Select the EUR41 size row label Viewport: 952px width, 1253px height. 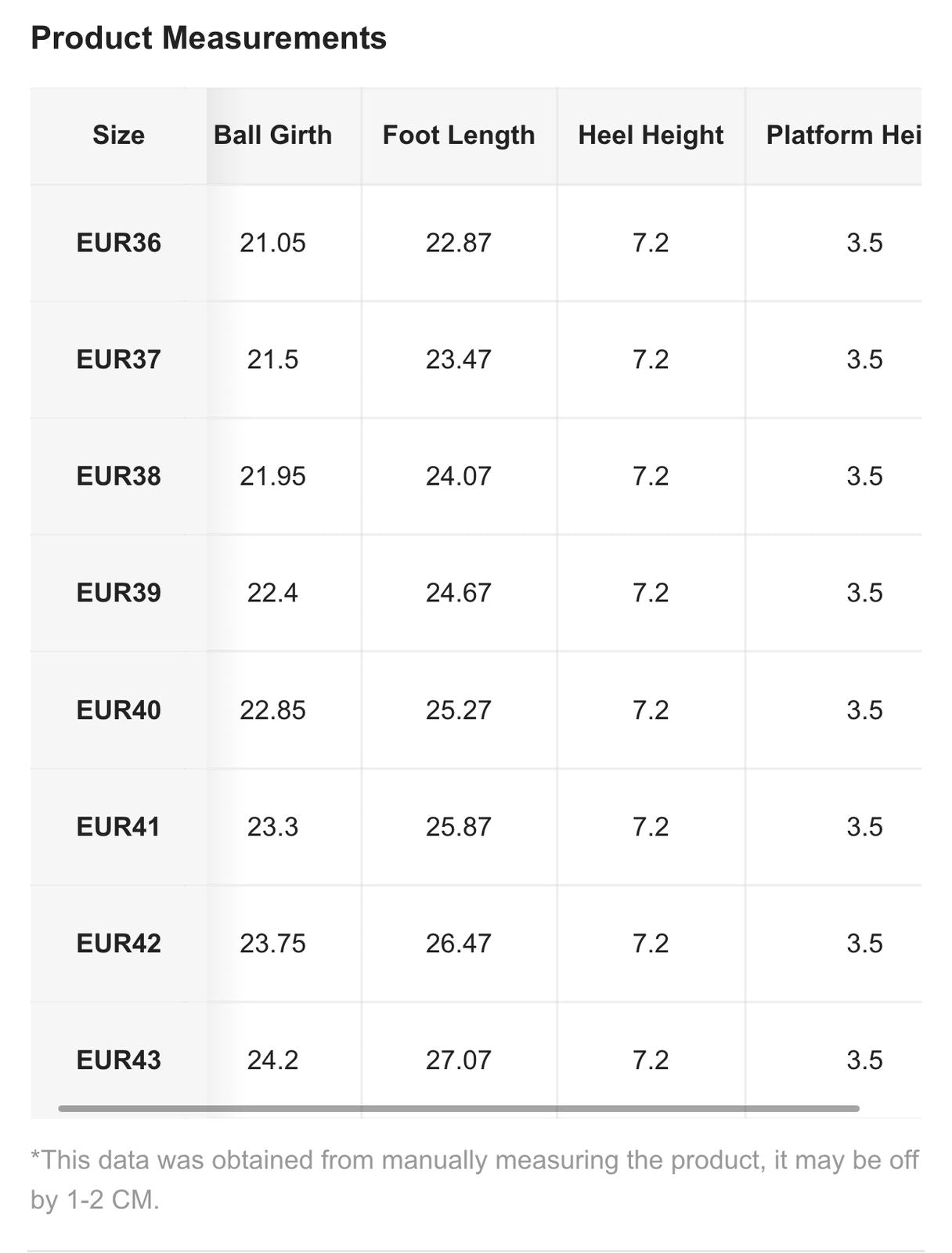(x=118, y=826)
